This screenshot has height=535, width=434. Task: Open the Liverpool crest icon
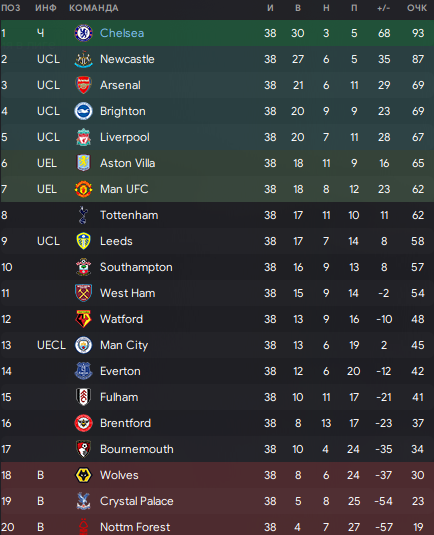pos(83,137)
